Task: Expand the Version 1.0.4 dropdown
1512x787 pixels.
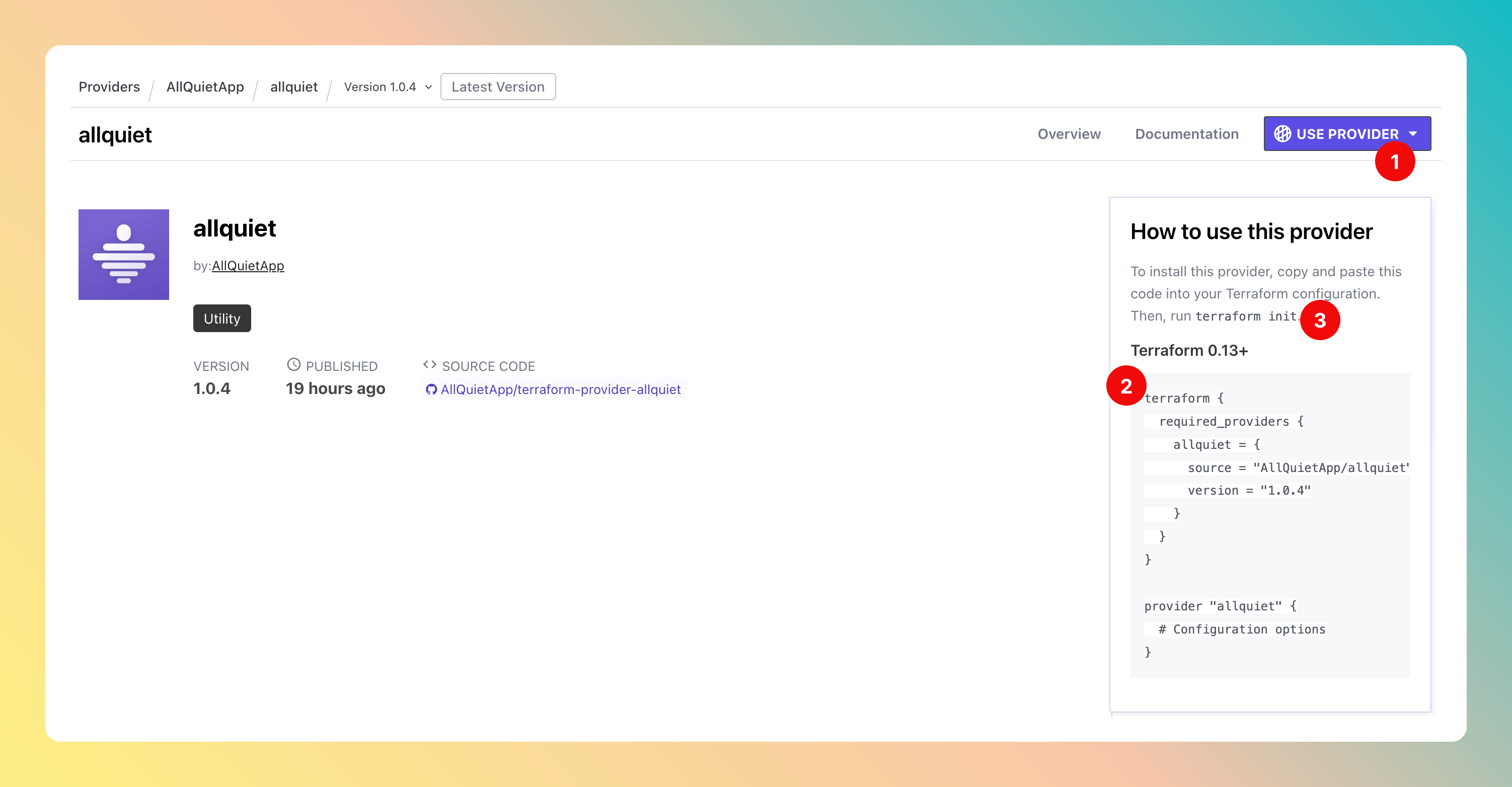Action: (x=388, y=87)
